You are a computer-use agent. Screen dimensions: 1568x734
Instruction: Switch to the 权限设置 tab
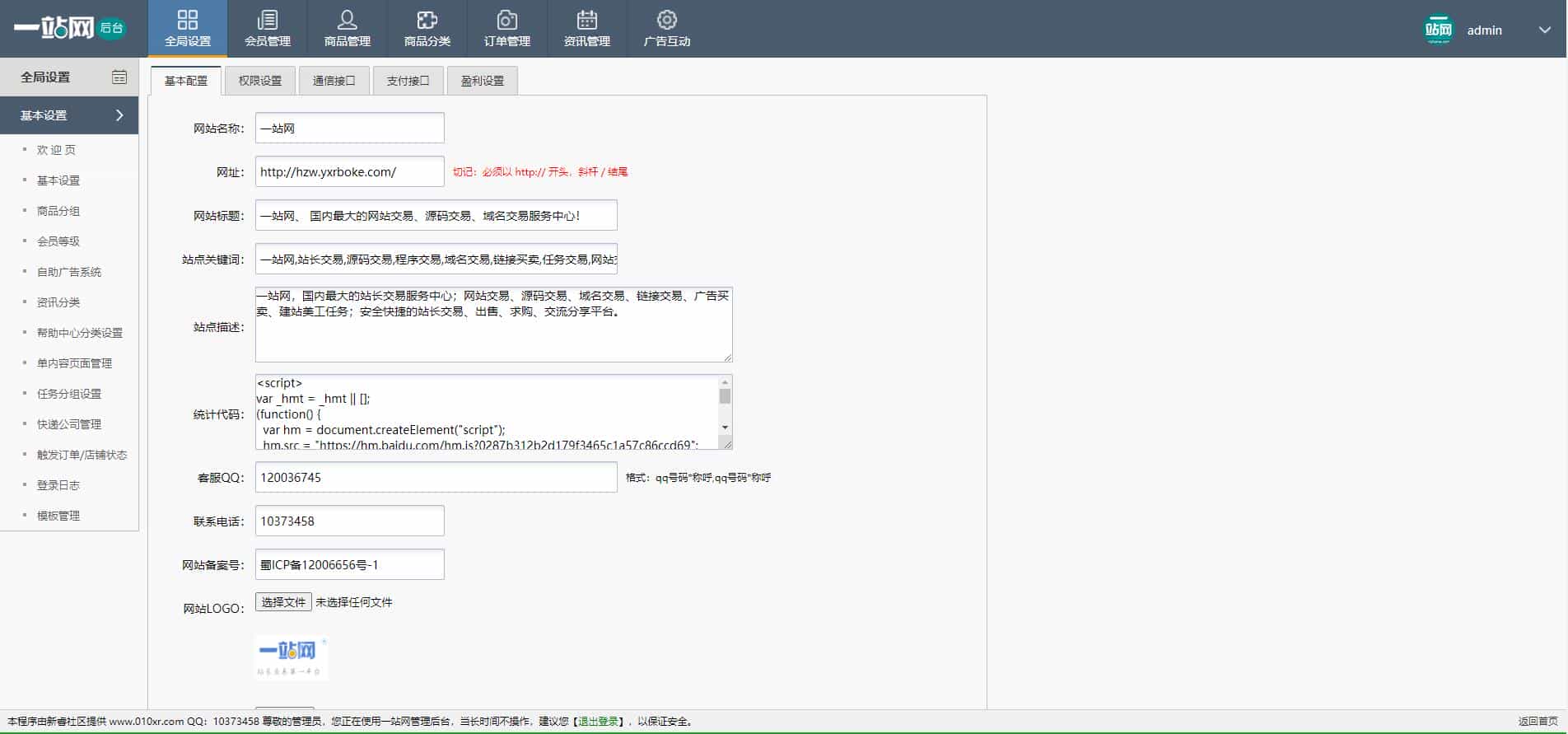(260, 81)
